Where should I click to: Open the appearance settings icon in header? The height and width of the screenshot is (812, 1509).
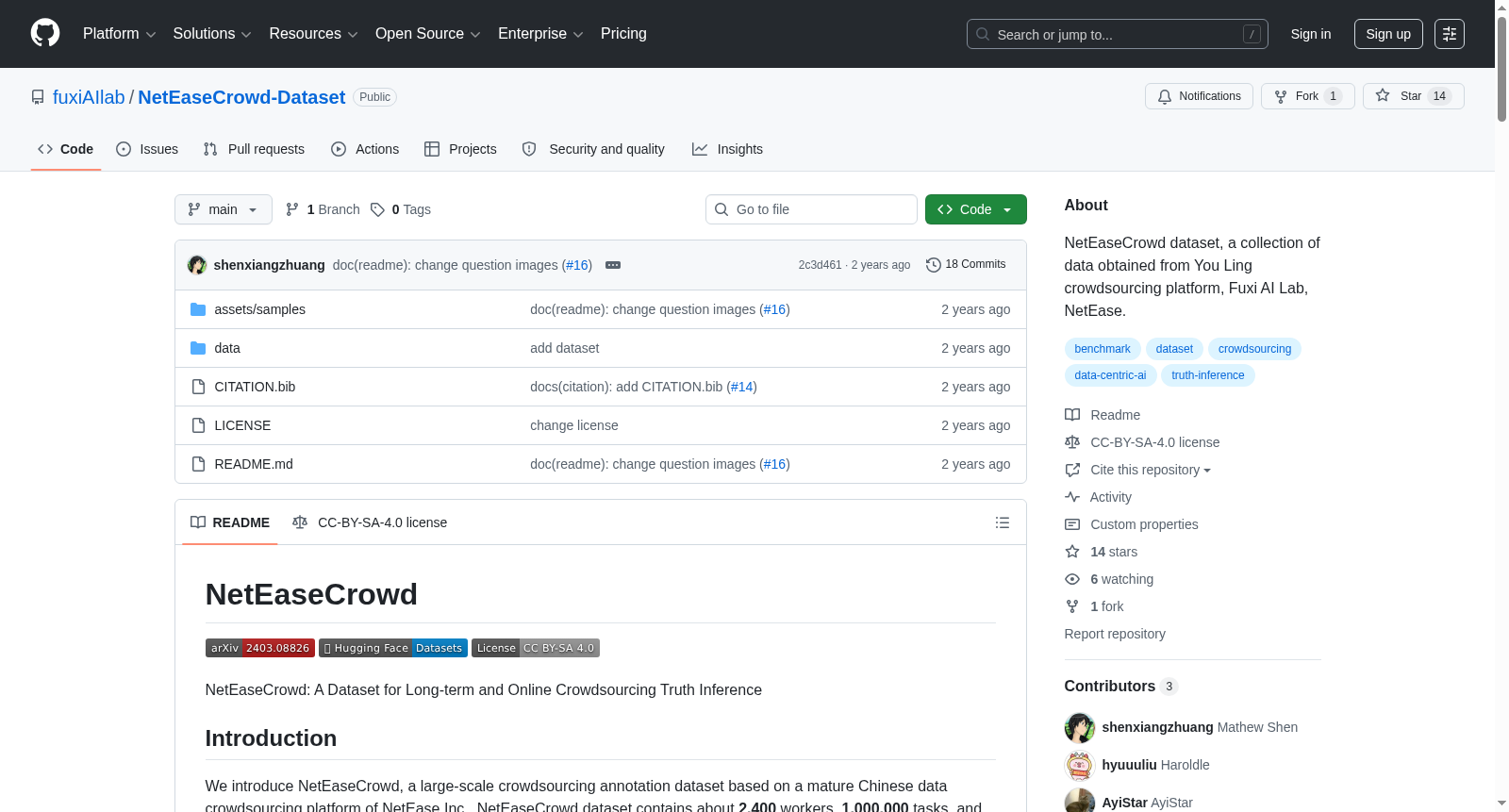(x=1449, y=34)
